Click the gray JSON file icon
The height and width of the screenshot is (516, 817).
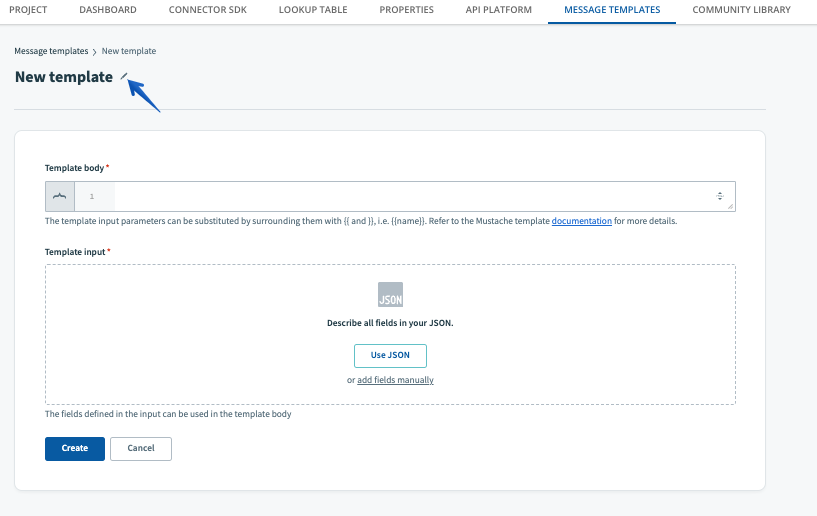click(x=390, y=294)
